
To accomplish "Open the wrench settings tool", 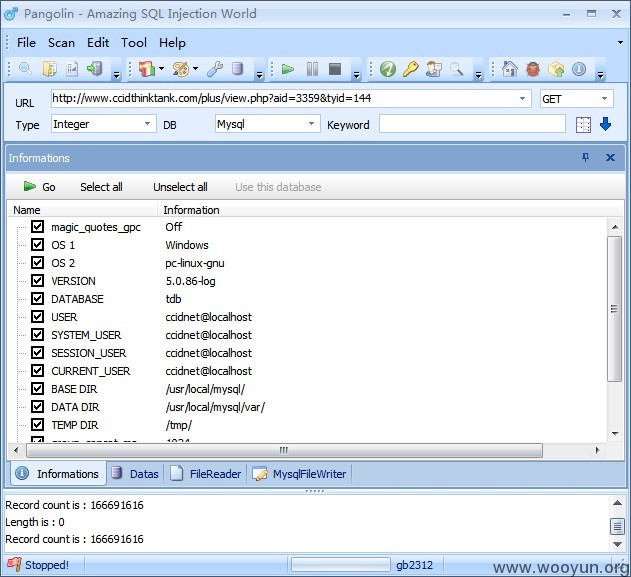I will 215,69.
